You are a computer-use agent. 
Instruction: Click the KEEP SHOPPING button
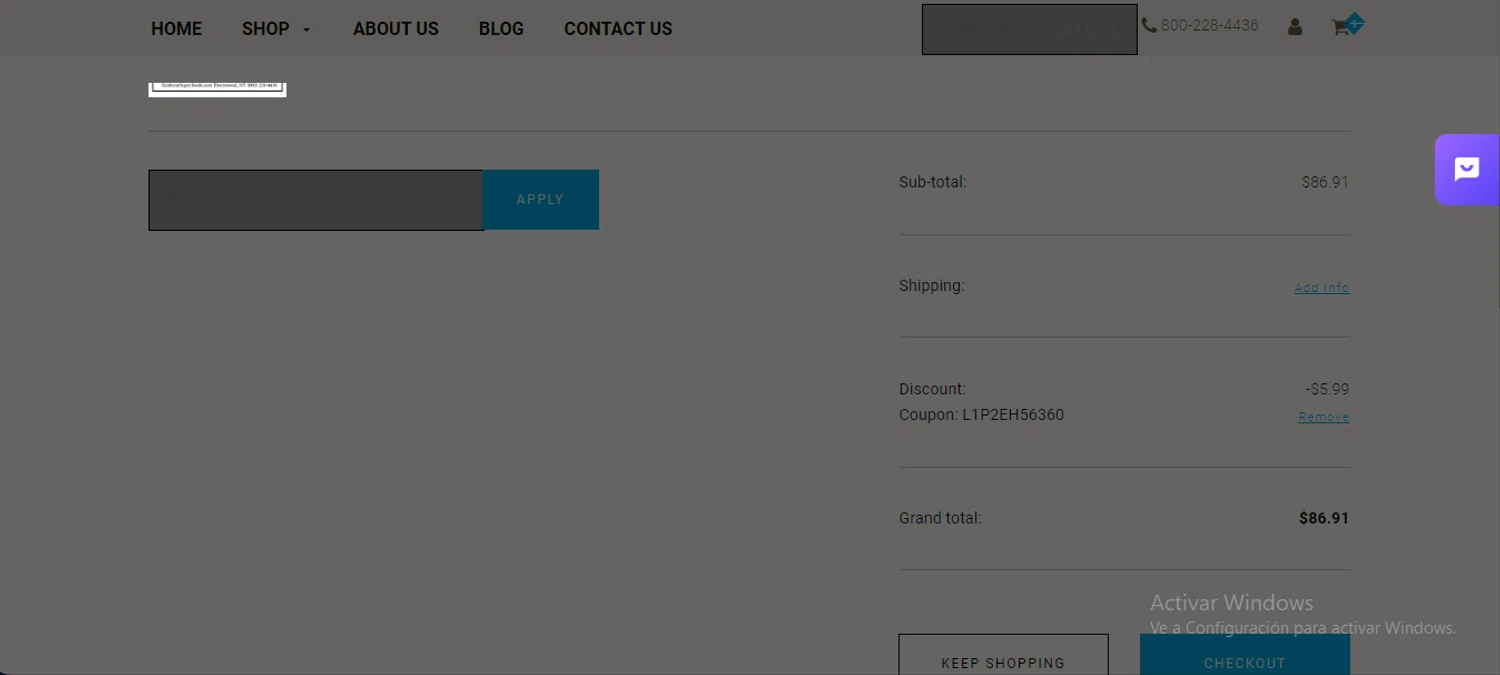pos(1003,655)
